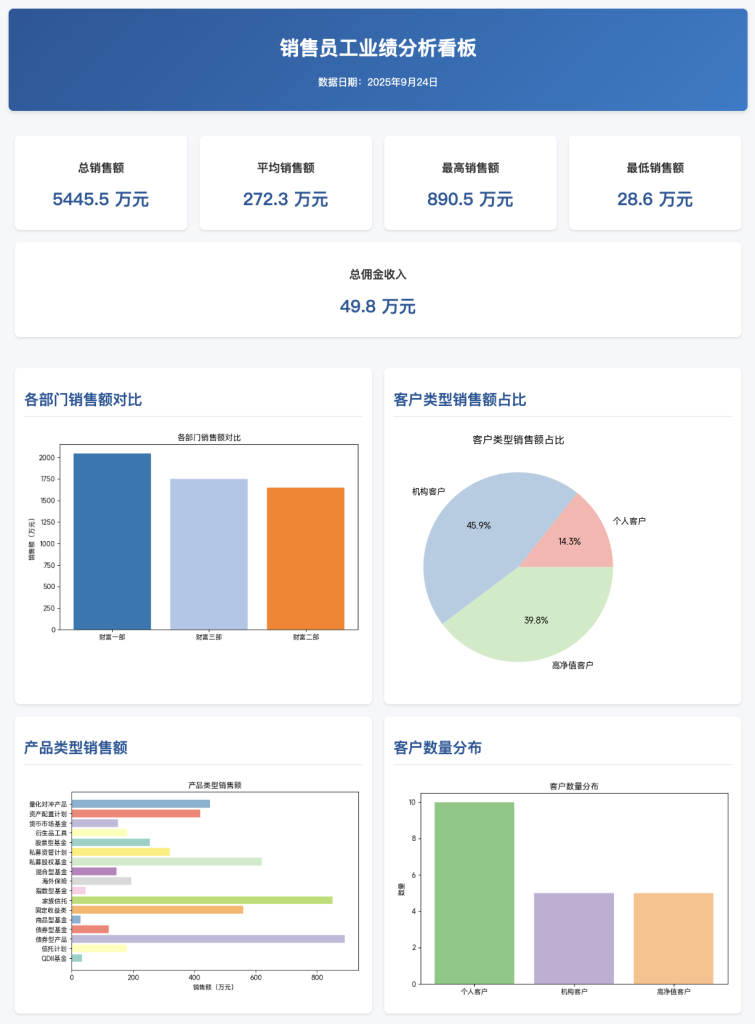Click the 债券型产品 bar in product chart
The height and width of the screenshot is (1024, 755).
coord(208,939)
